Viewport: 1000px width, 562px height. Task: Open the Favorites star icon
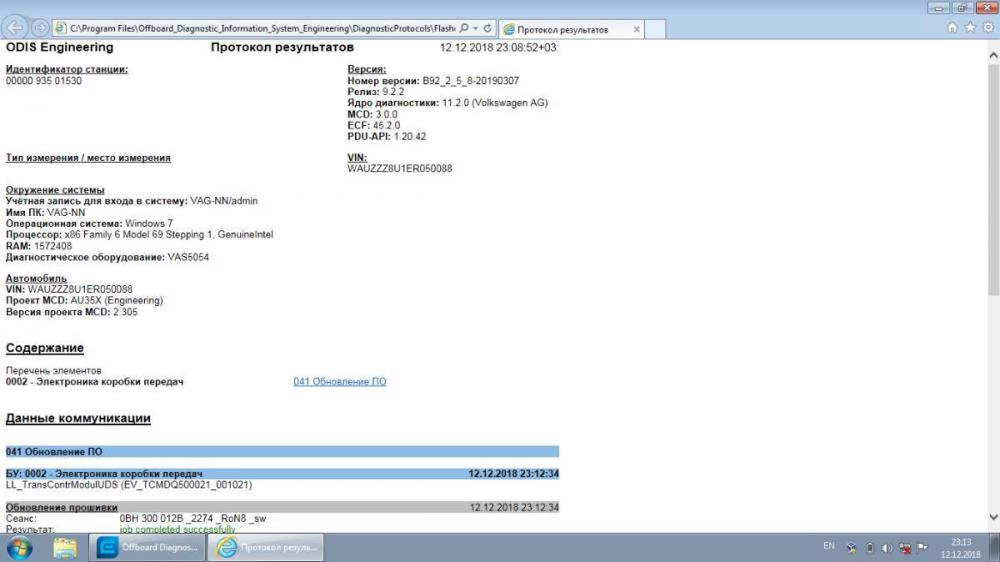coord(969,29)
